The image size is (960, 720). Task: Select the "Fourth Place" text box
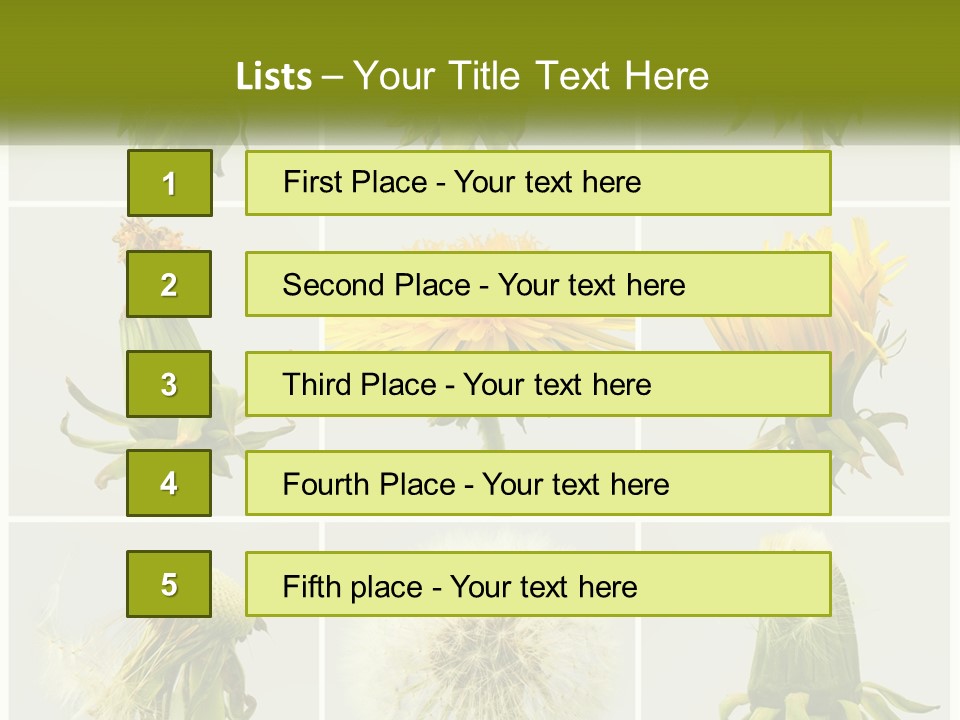coord(538,483)
